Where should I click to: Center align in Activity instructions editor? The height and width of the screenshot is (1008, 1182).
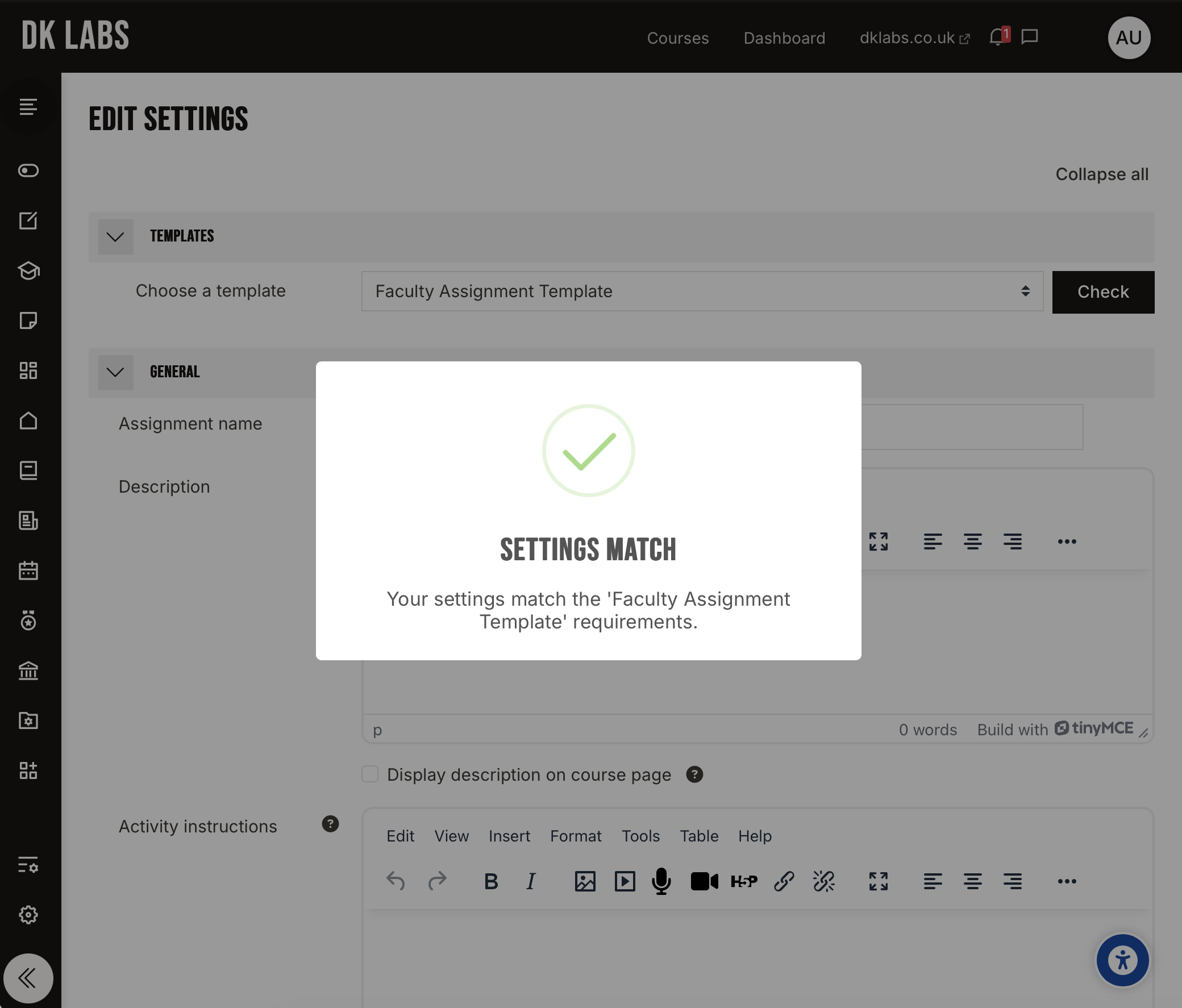tap(973, 881)
